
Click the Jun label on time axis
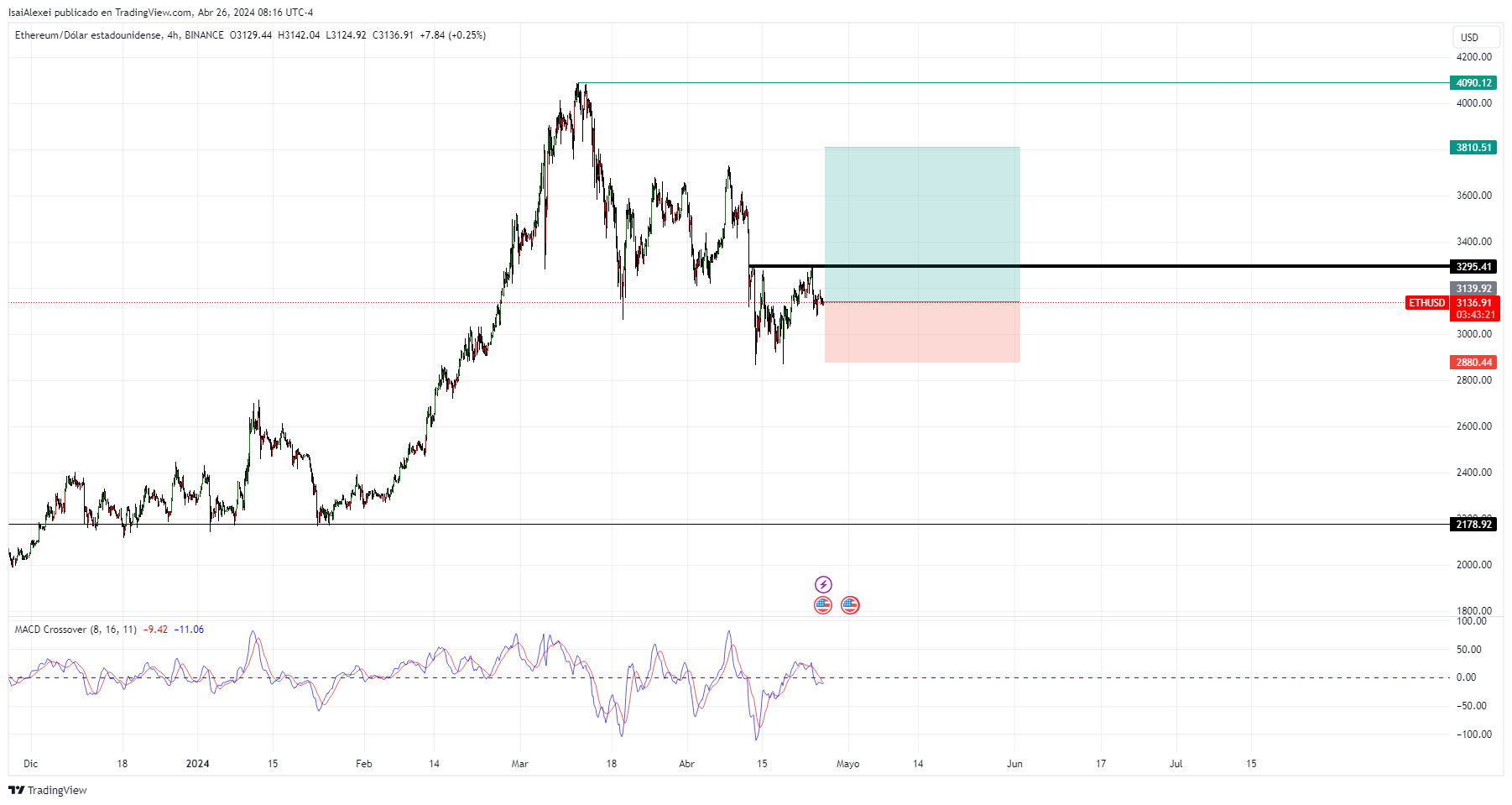click(1014, 764)
